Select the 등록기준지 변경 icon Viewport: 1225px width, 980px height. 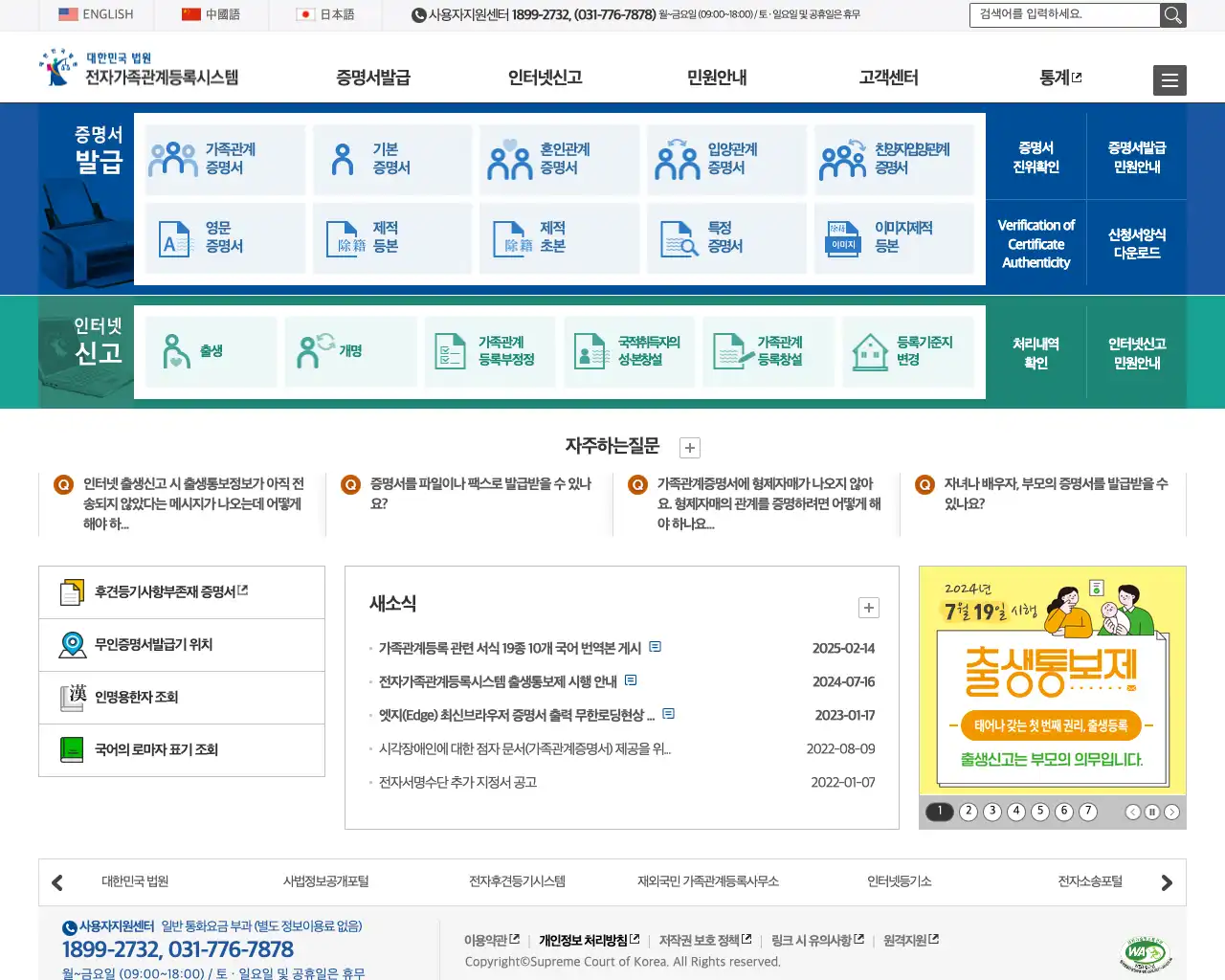(x=907, y=351)
